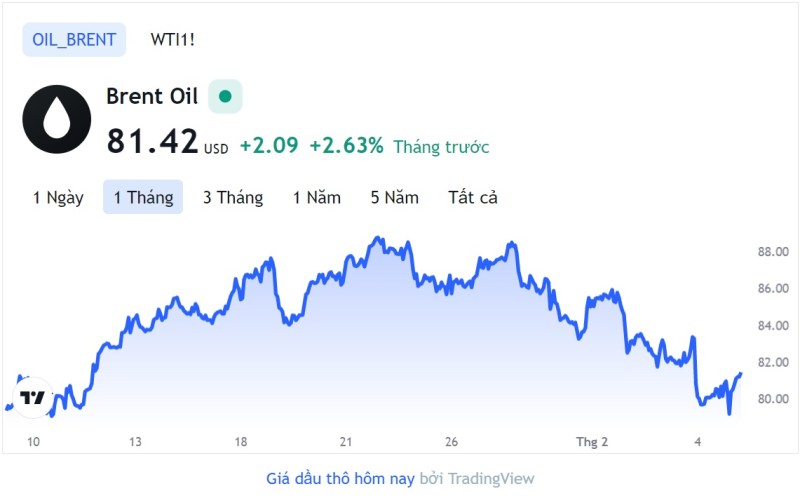
Task: Click the 26 date label on axis
Action: (451, 442)
